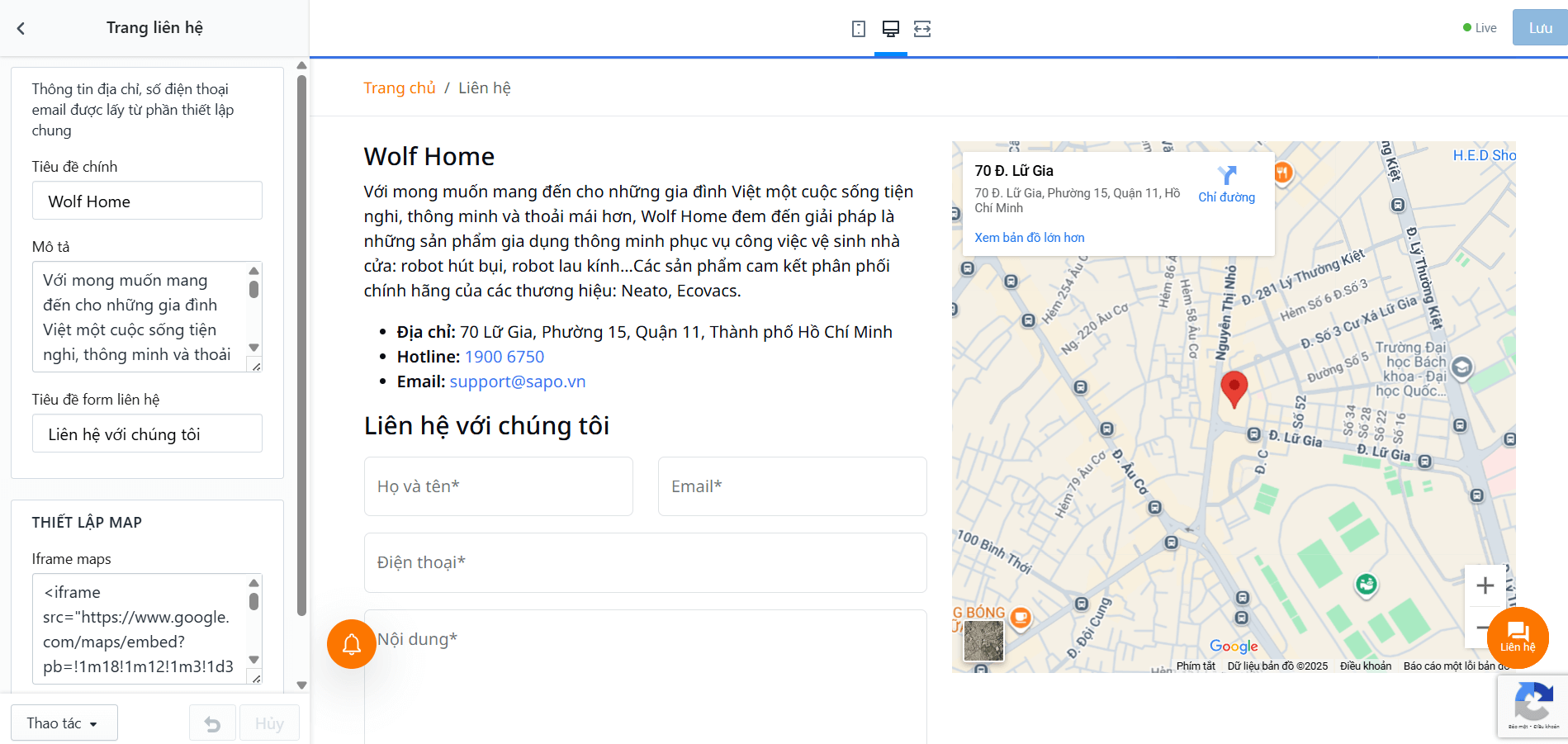Image resolution: width=1568 pixels, height=744 pixels.
Task: Click the Live status indicator
Action: 1480,28
